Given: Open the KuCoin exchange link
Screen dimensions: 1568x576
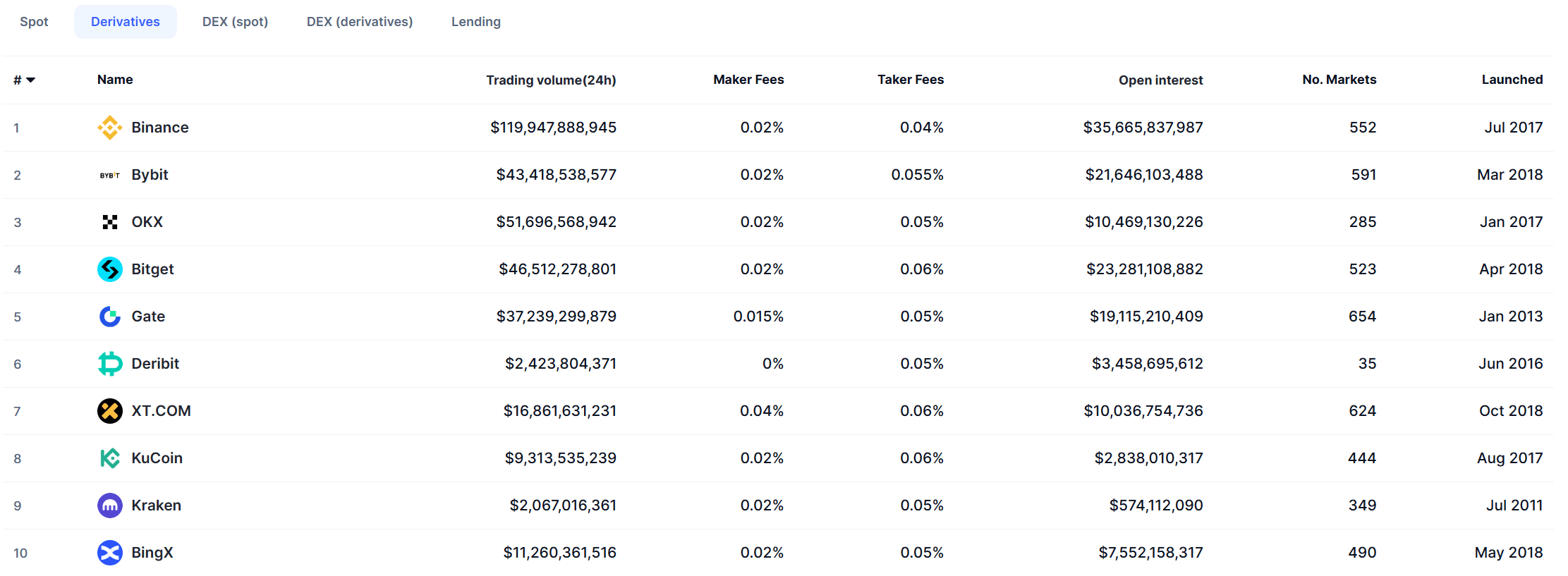Looking at the screenshot, I should (x=157, y=458).
